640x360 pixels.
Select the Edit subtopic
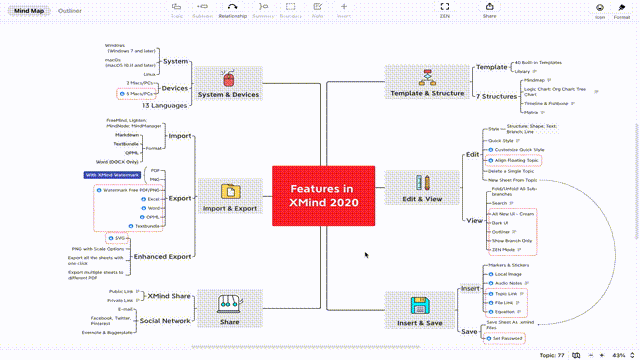coord(473,154)
